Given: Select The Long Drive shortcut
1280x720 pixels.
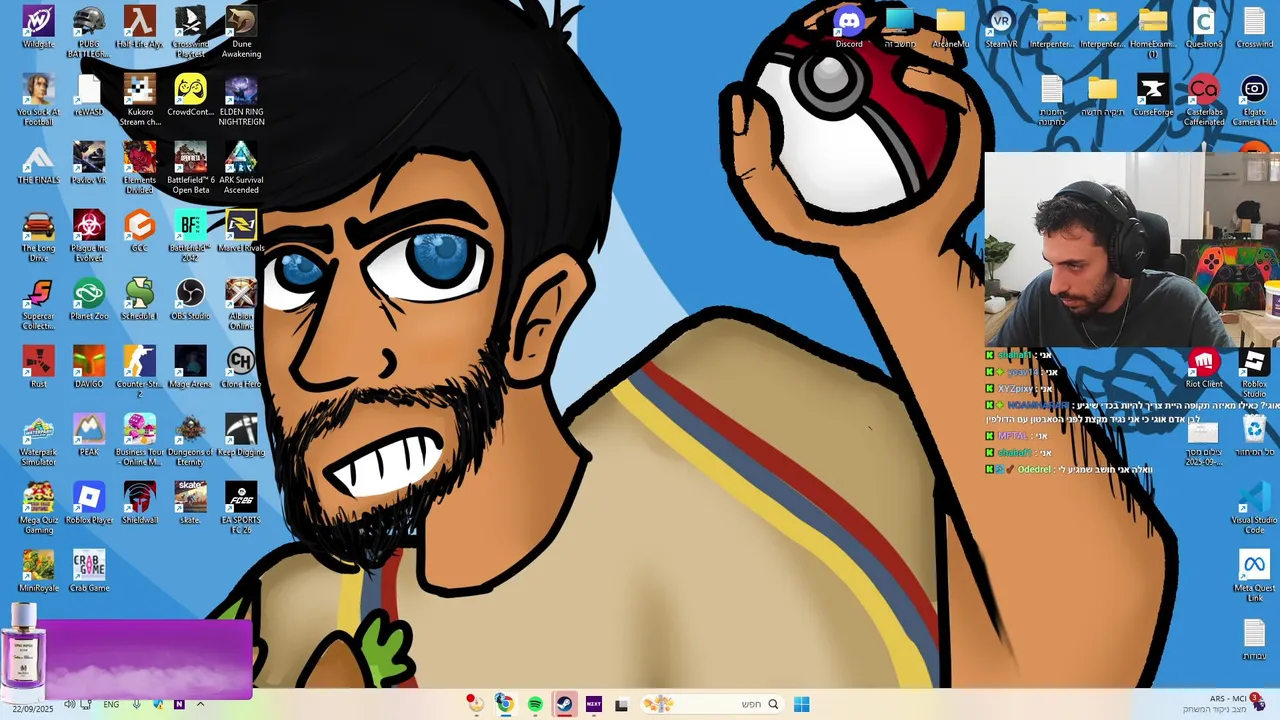Looking at the screenshot, I should 38,235.
